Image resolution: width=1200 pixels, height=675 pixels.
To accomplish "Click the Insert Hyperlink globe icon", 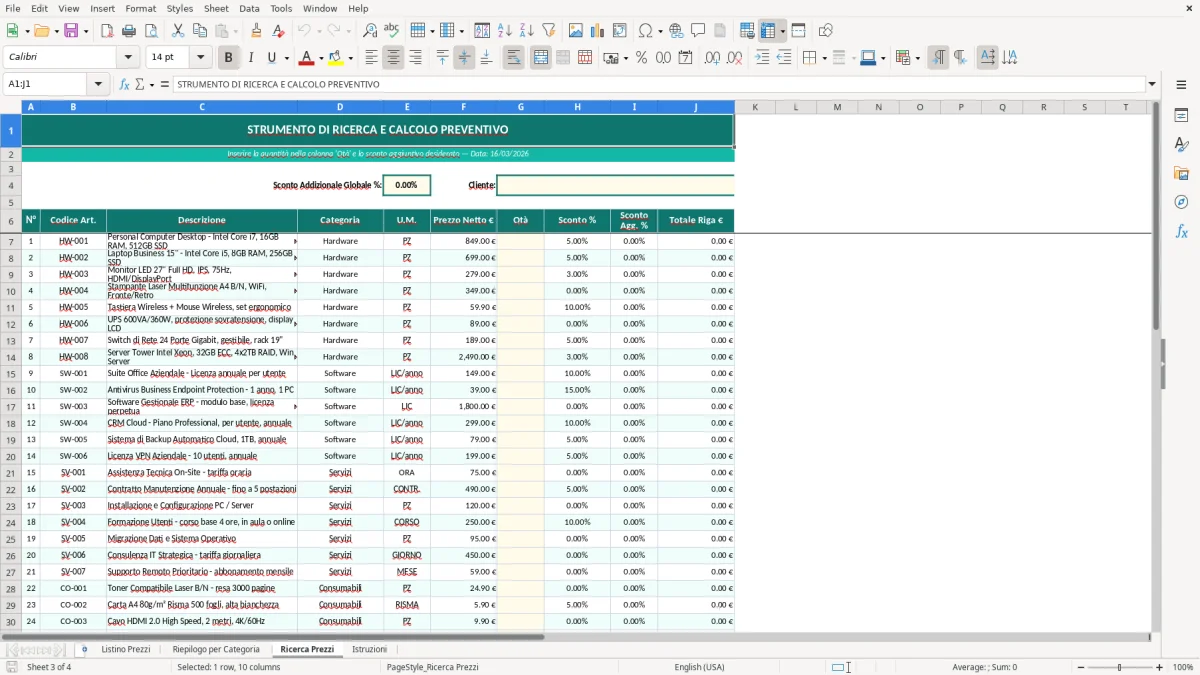I will 676,31.
